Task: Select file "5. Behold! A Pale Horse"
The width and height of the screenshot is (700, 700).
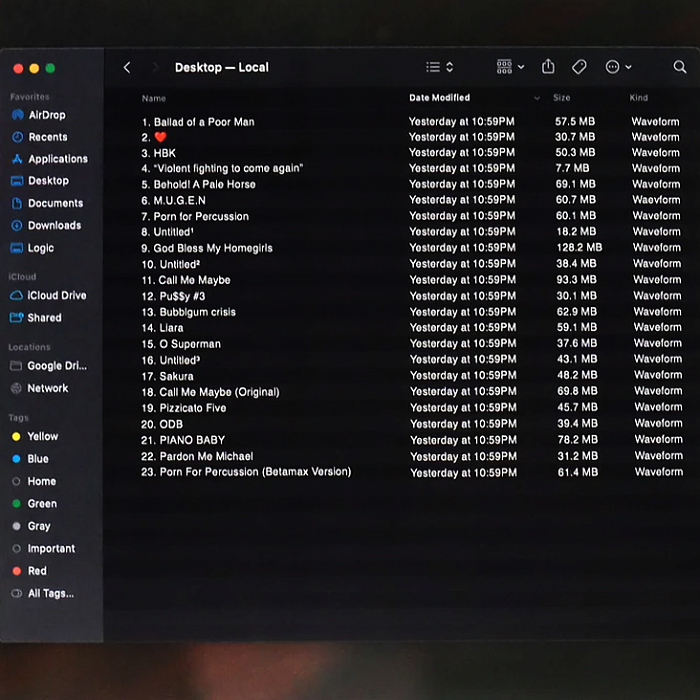Action: (199, 184)
